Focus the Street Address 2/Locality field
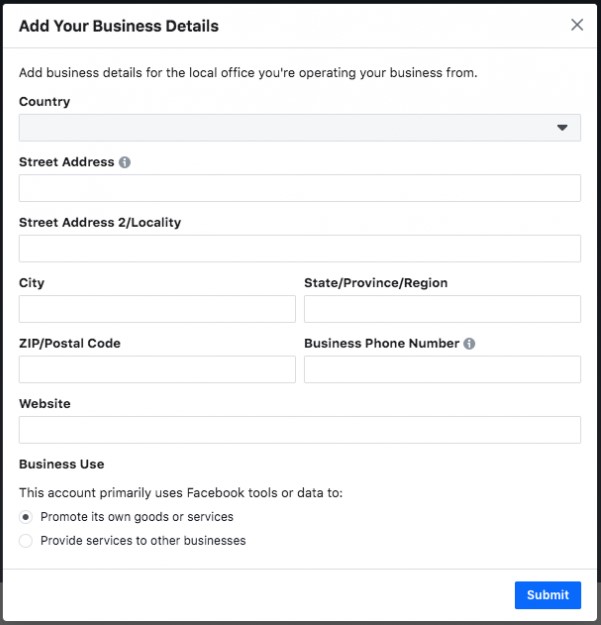 point(300,248)
